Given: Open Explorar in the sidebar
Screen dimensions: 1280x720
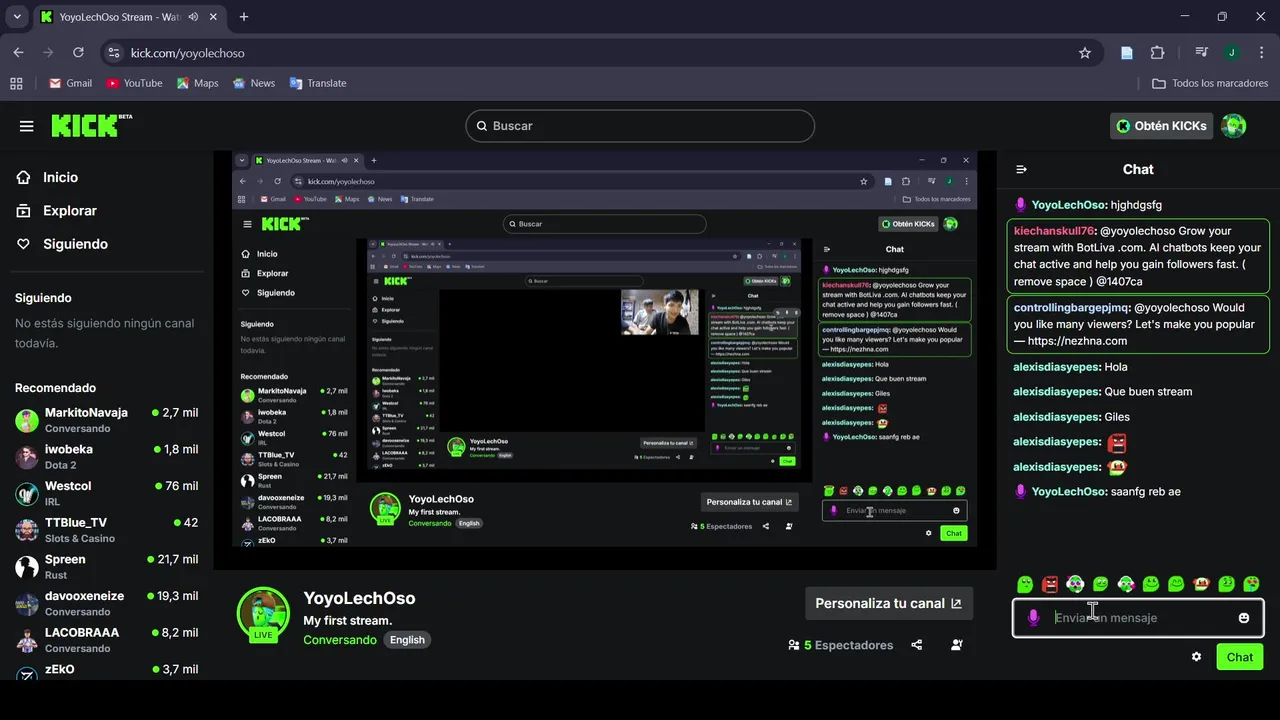Looking at the screenshot, I should [x=70, y=211].
